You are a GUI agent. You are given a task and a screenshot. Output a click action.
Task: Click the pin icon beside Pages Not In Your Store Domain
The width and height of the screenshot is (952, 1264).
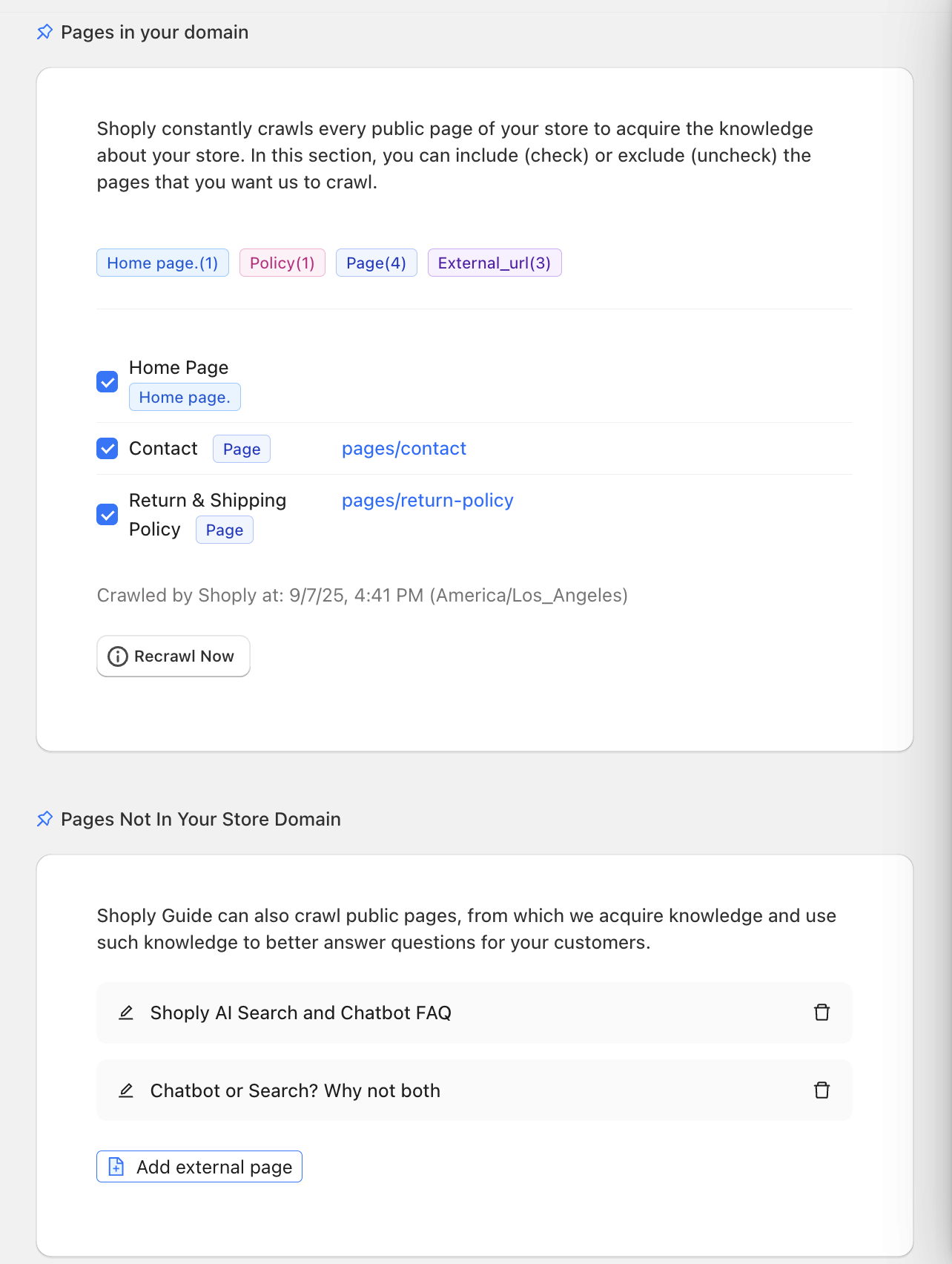pyautogui.click(x=44, y=819)
